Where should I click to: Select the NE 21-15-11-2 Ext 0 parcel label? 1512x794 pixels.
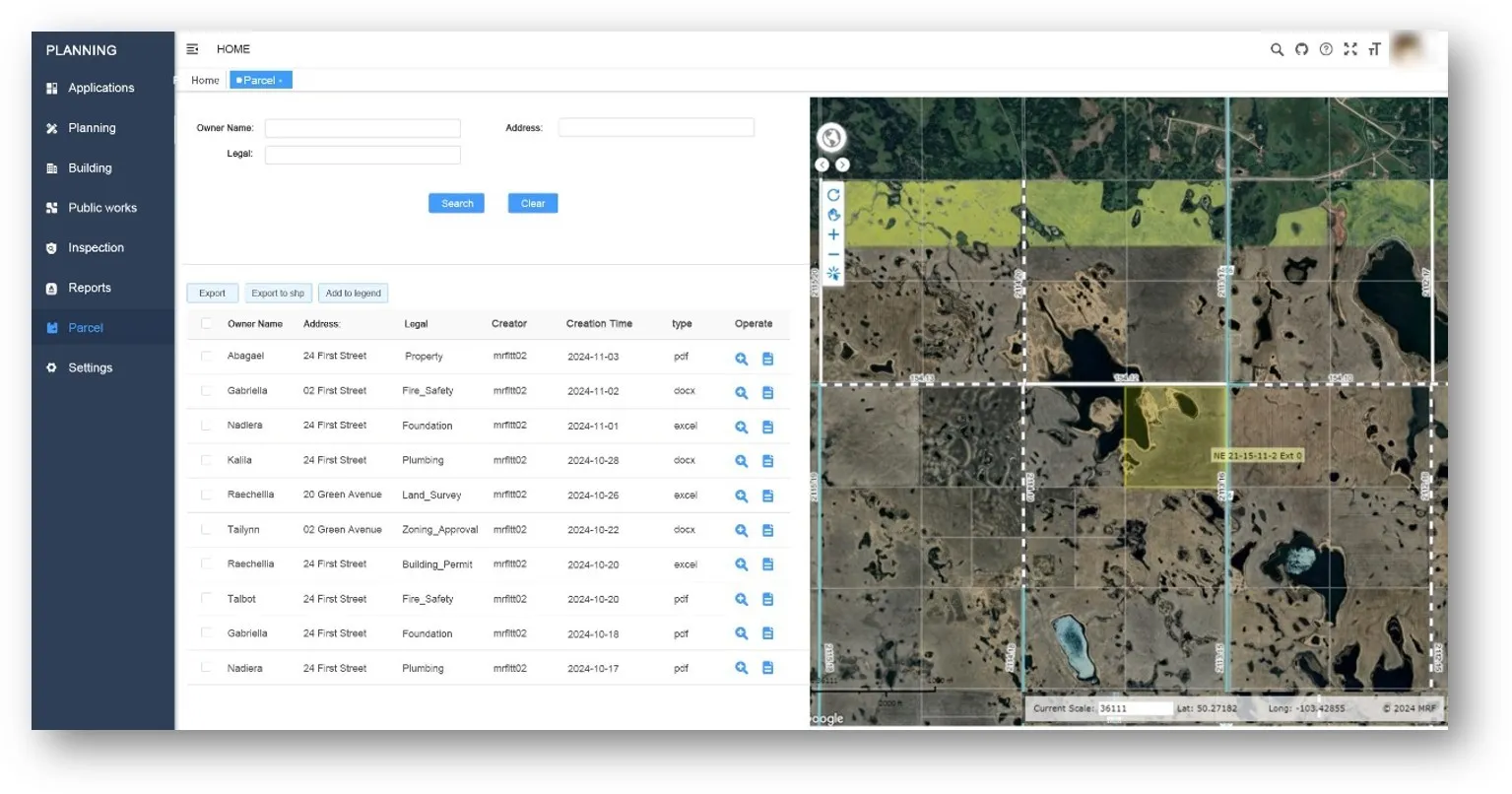1258,456
